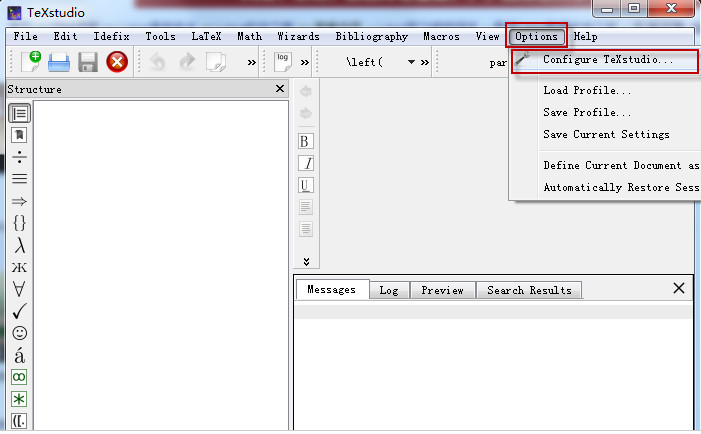Open the Help menu
This screenshot has height=434, width=701.
tap(585, 36)
